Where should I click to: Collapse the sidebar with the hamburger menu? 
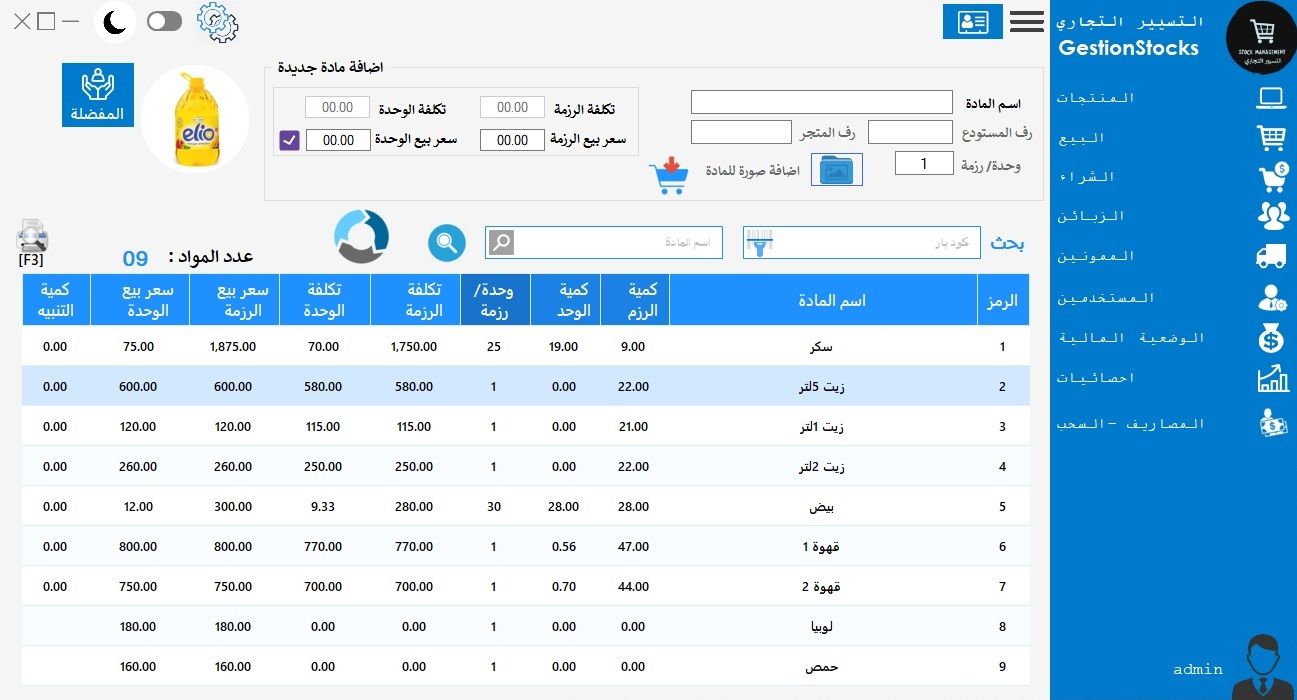pyautogui.click(x=1026, y=21)
